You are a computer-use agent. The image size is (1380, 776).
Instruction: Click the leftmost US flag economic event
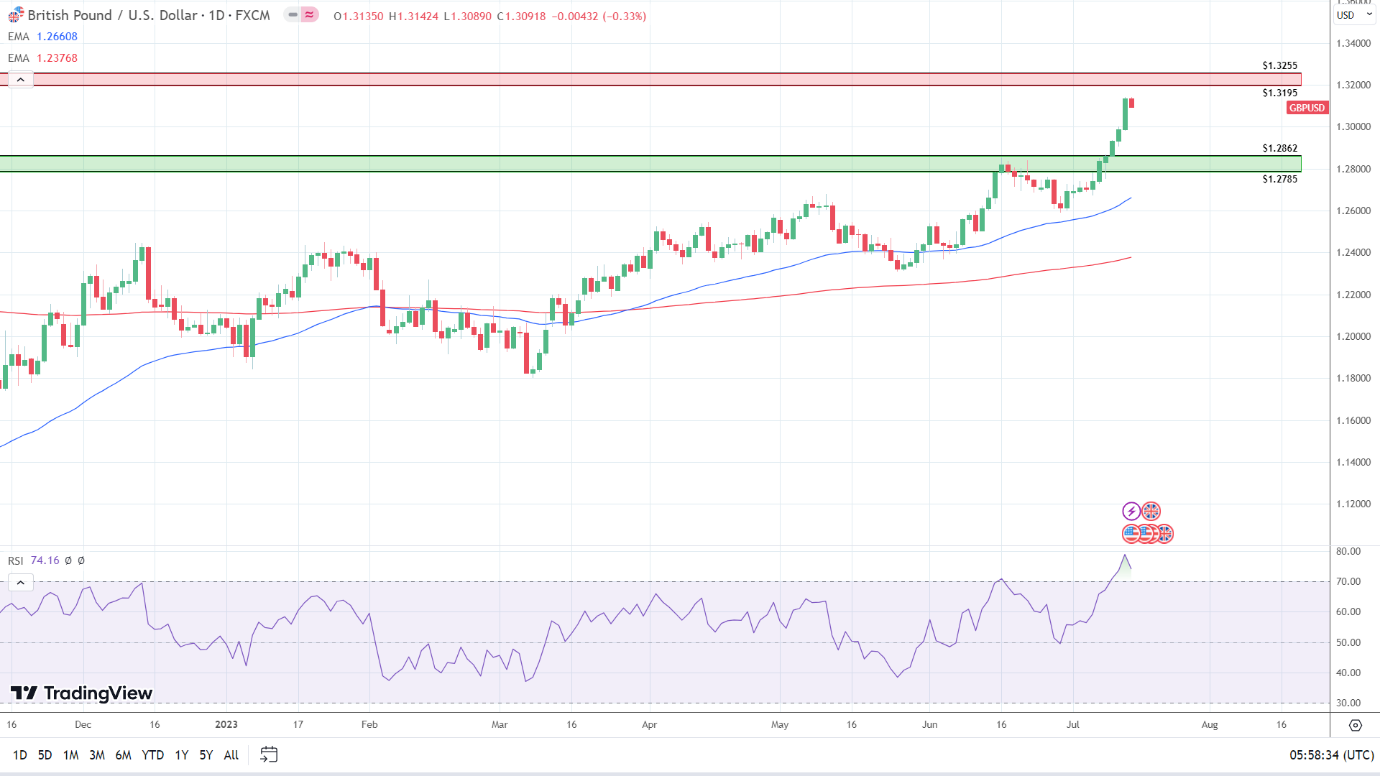pyautogui.click(x=1131, y=534)
